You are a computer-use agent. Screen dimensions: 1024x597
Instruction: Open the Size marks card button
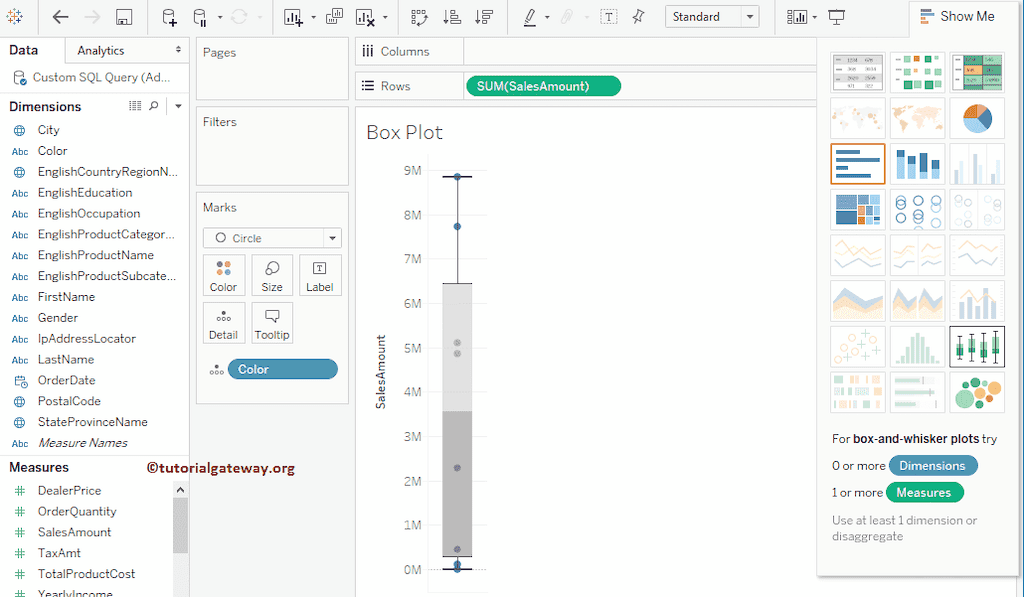point(272,275)
